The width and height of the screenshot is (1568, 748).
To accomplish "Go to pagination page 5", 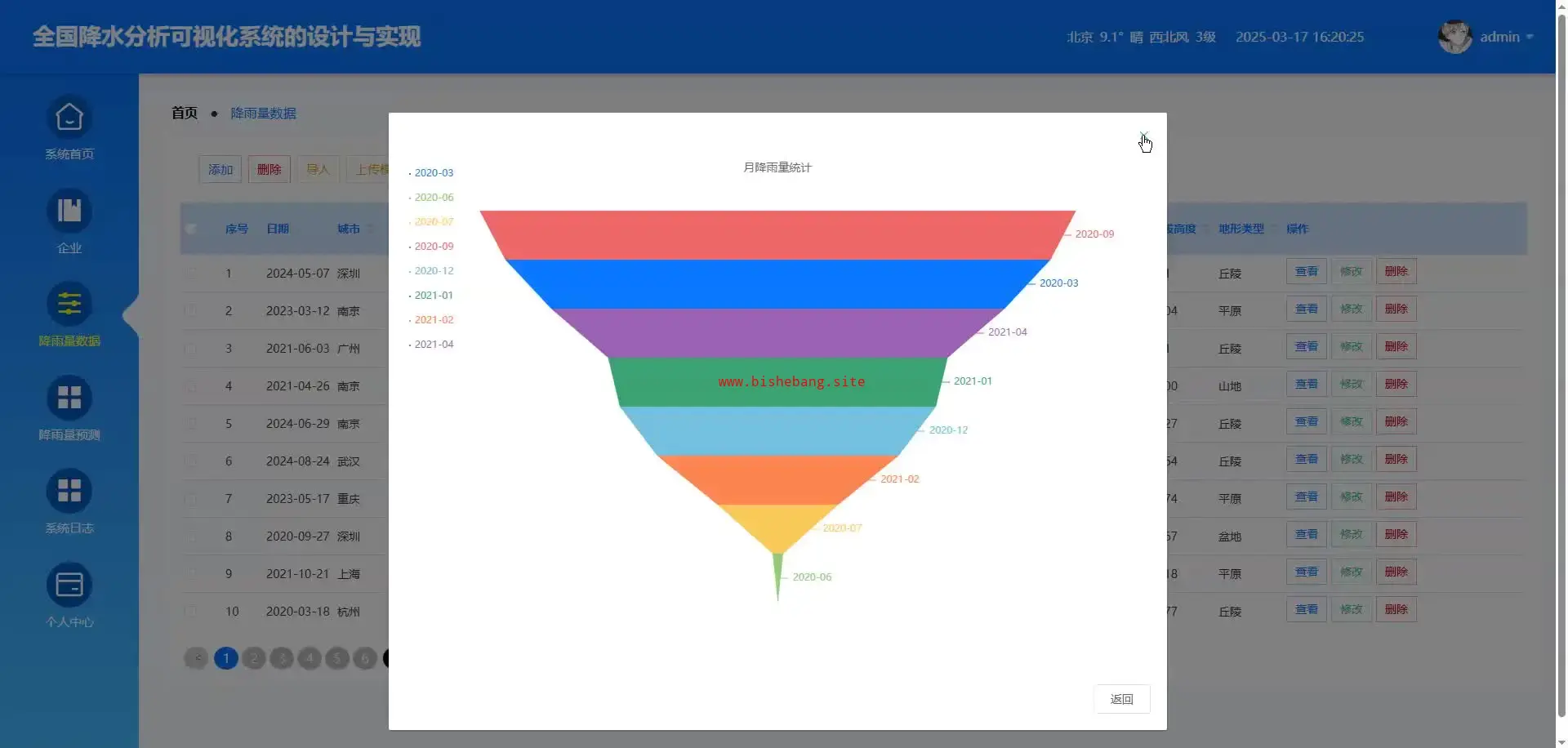I will pos(337,658).
